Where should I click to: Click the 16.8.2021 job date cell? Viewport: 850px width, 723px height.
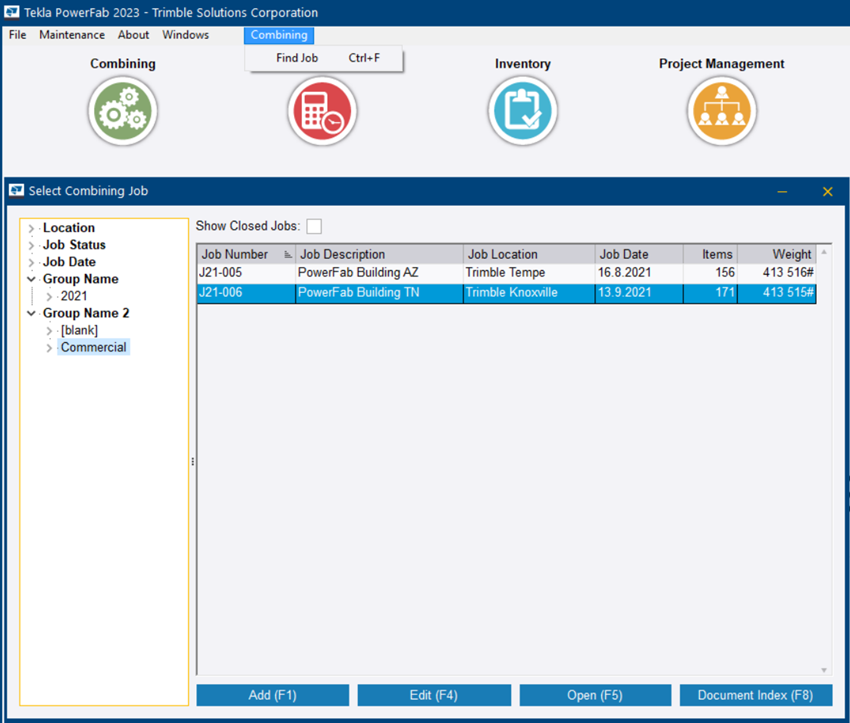pyautogui.click(x=639, y=273)
